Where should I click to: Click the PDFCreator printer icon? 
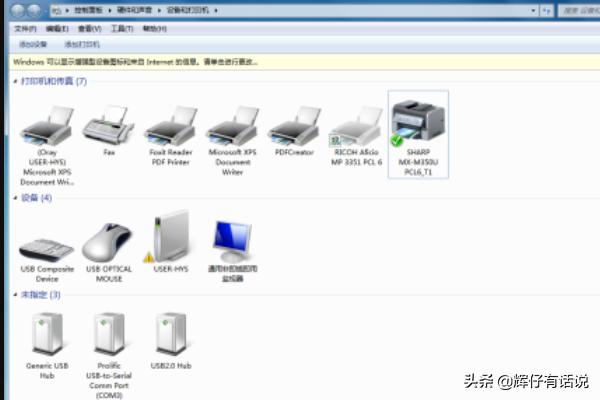(x=294, y=128)
